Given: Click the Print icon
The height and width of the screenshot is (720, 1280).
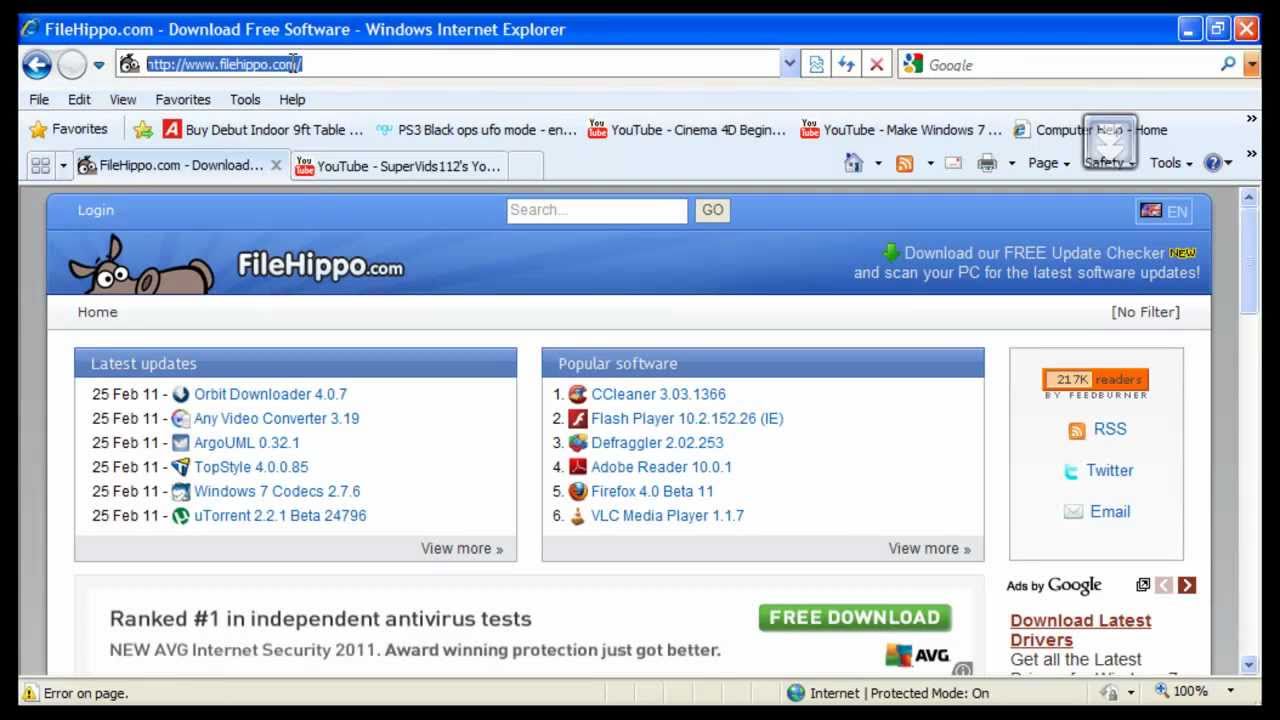Looking at the screenshot, I should pyautogui.click(x=987, y=163).
